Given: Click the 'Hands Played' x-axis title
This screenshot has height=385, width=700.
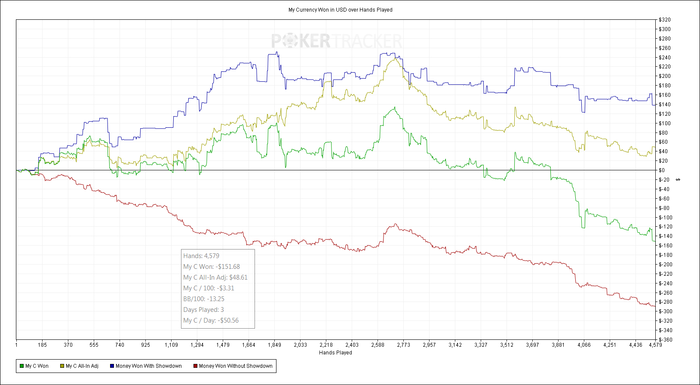Looking at the screenshot, I should tap(335, 353).
